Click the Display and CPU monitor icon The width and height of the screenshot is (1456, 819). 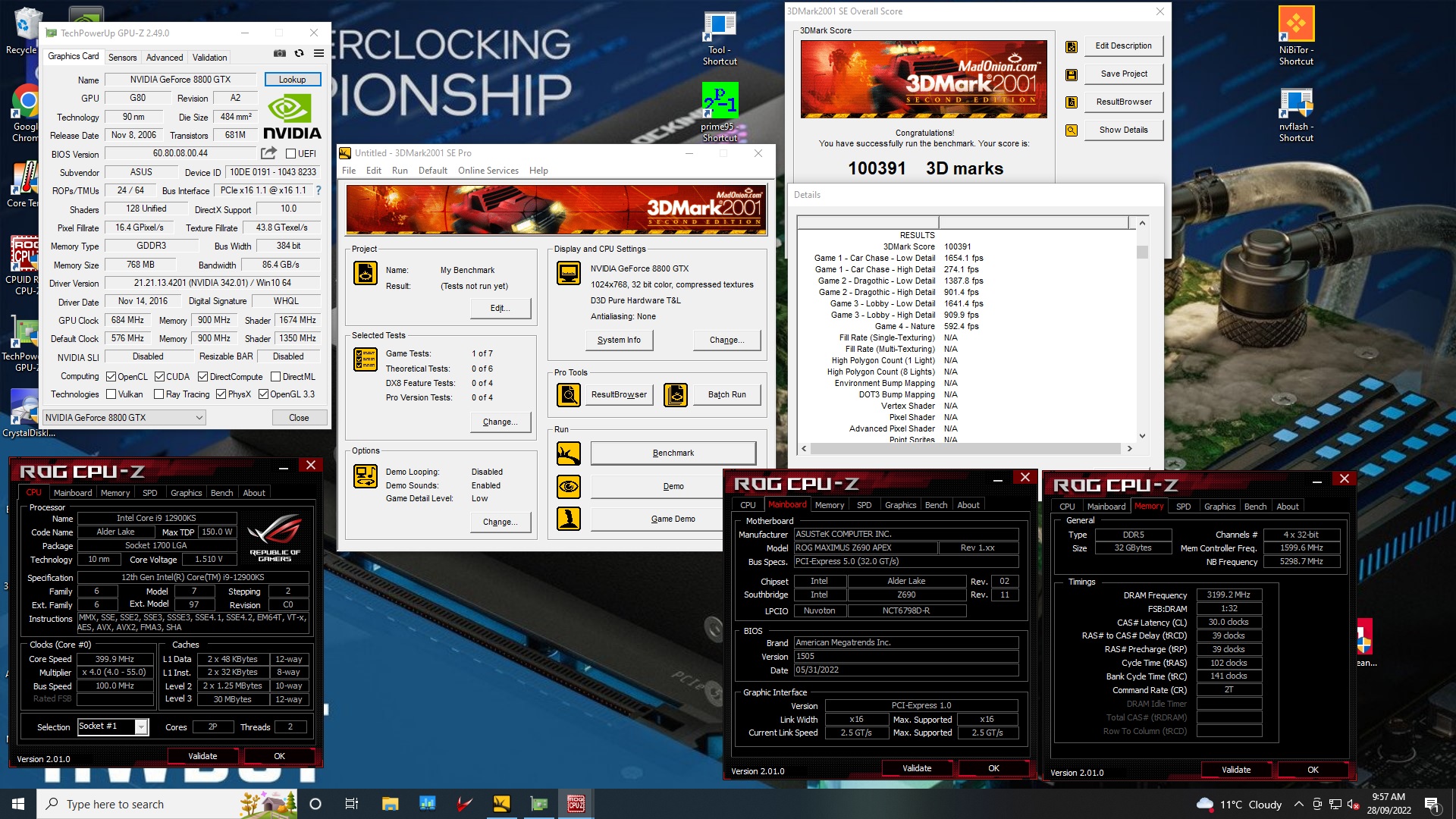point(569,273)
